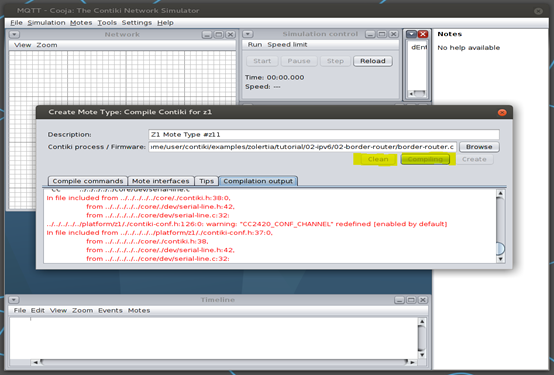Click the Pause simulation button
This screenshot has height=375, width=554.
coord(299,61)
